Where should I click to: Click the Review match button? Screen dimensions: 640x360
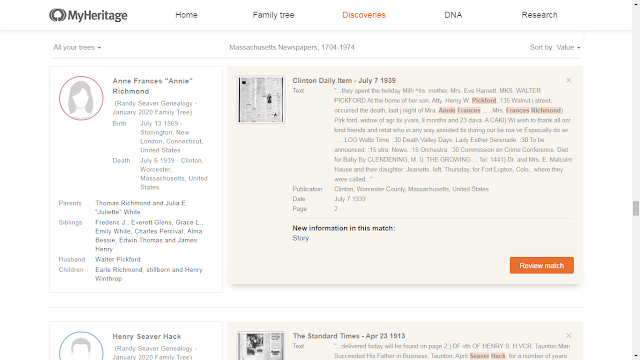pyautogui.click(x=542, y=265)
